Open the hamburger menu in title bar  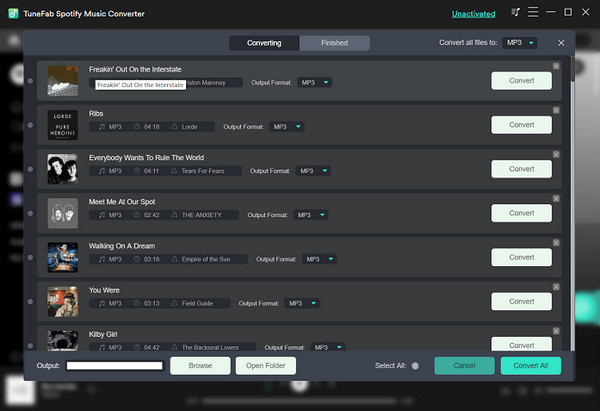tap(533, 12)
